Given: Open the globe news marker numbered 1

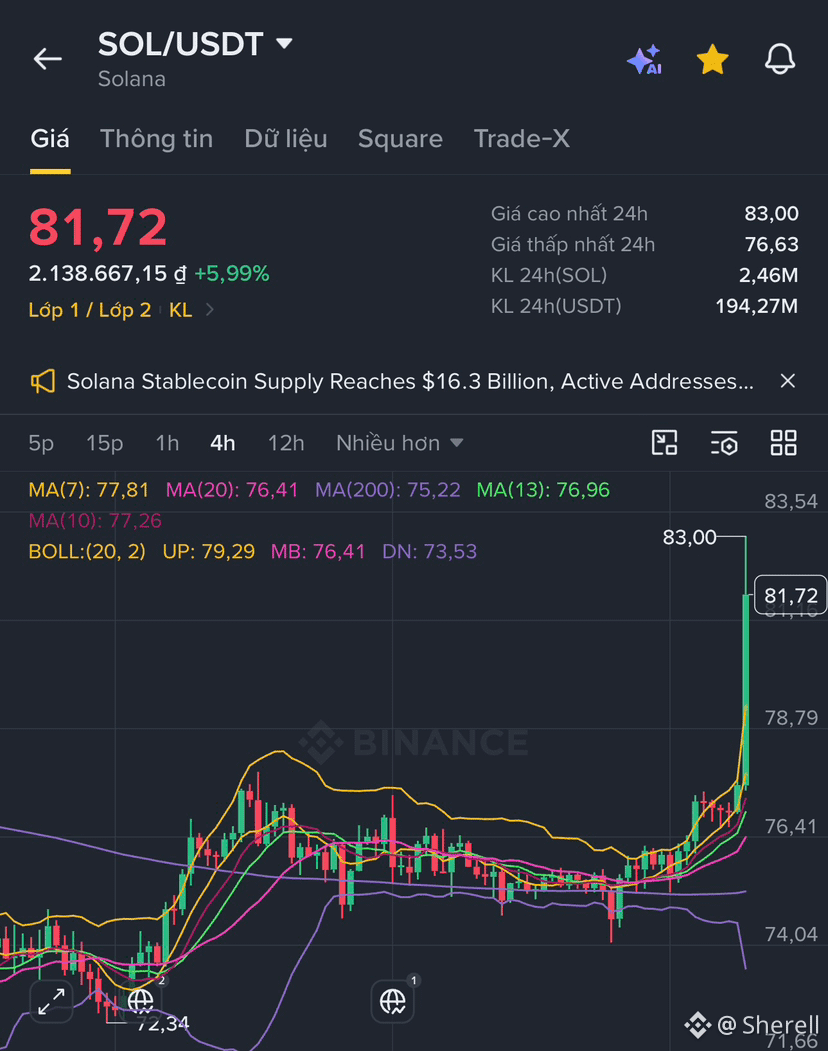Looking at the screenshot, I should (393, 1001).
